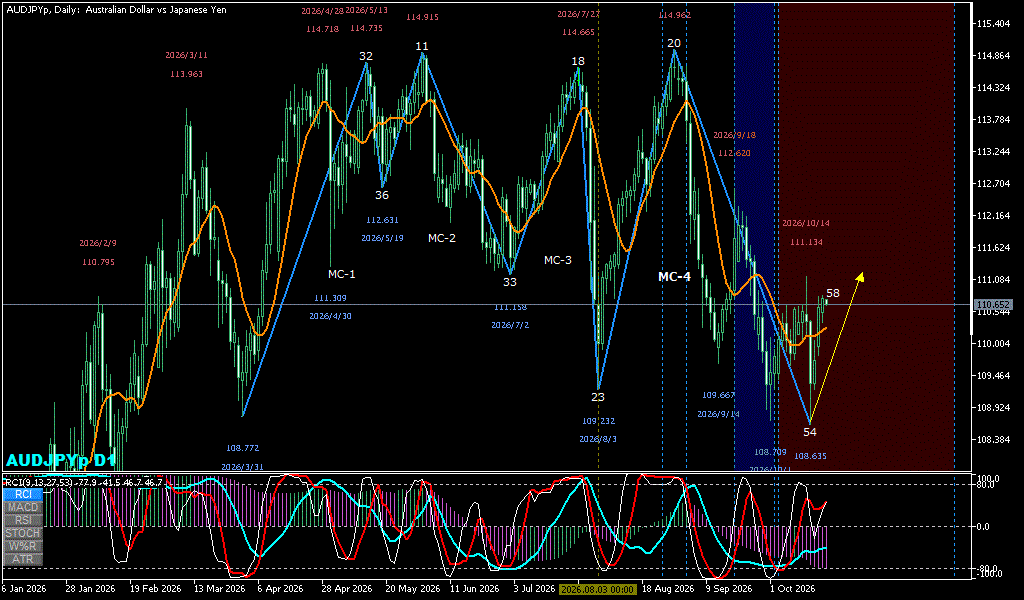Screen dimensions: 1024x600
Task: Click swing count number 33
Action: click(509, 282)
